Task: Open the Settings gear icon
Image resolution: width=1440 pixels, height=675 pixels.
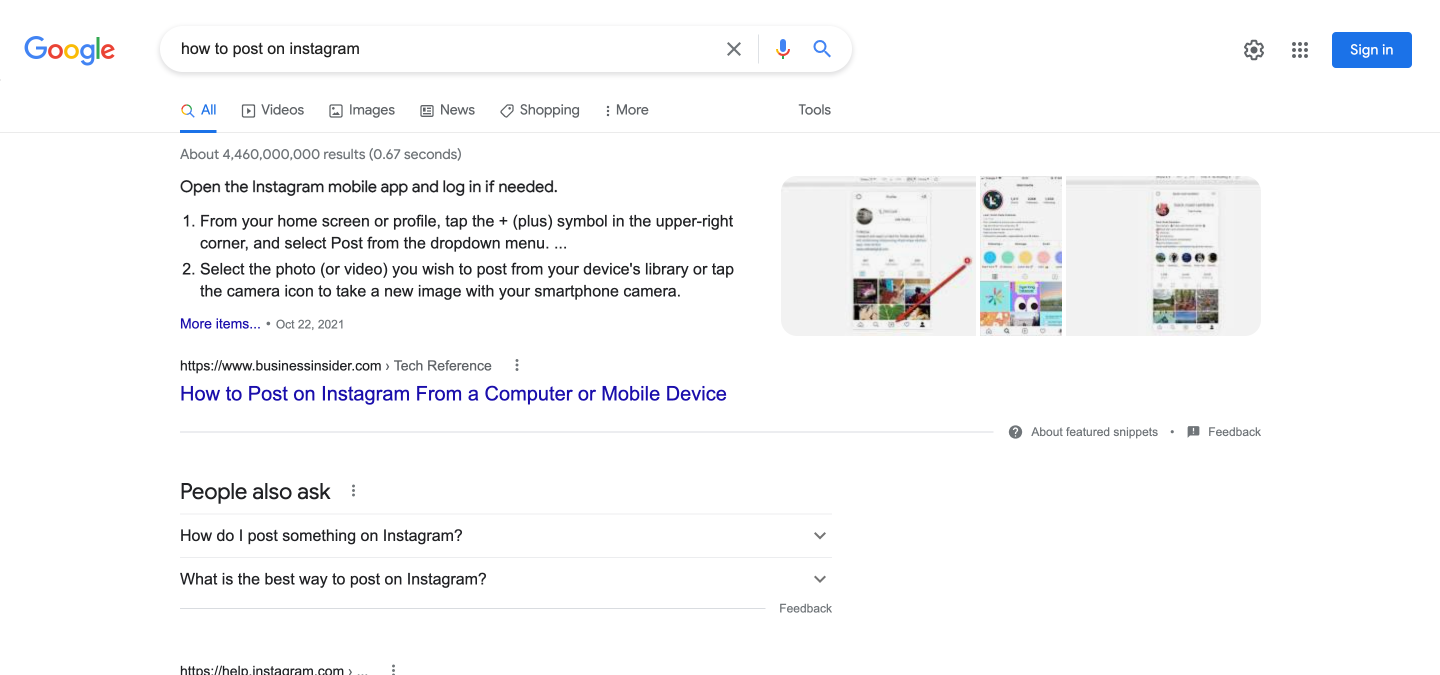Action: (x=1254, y=50)
